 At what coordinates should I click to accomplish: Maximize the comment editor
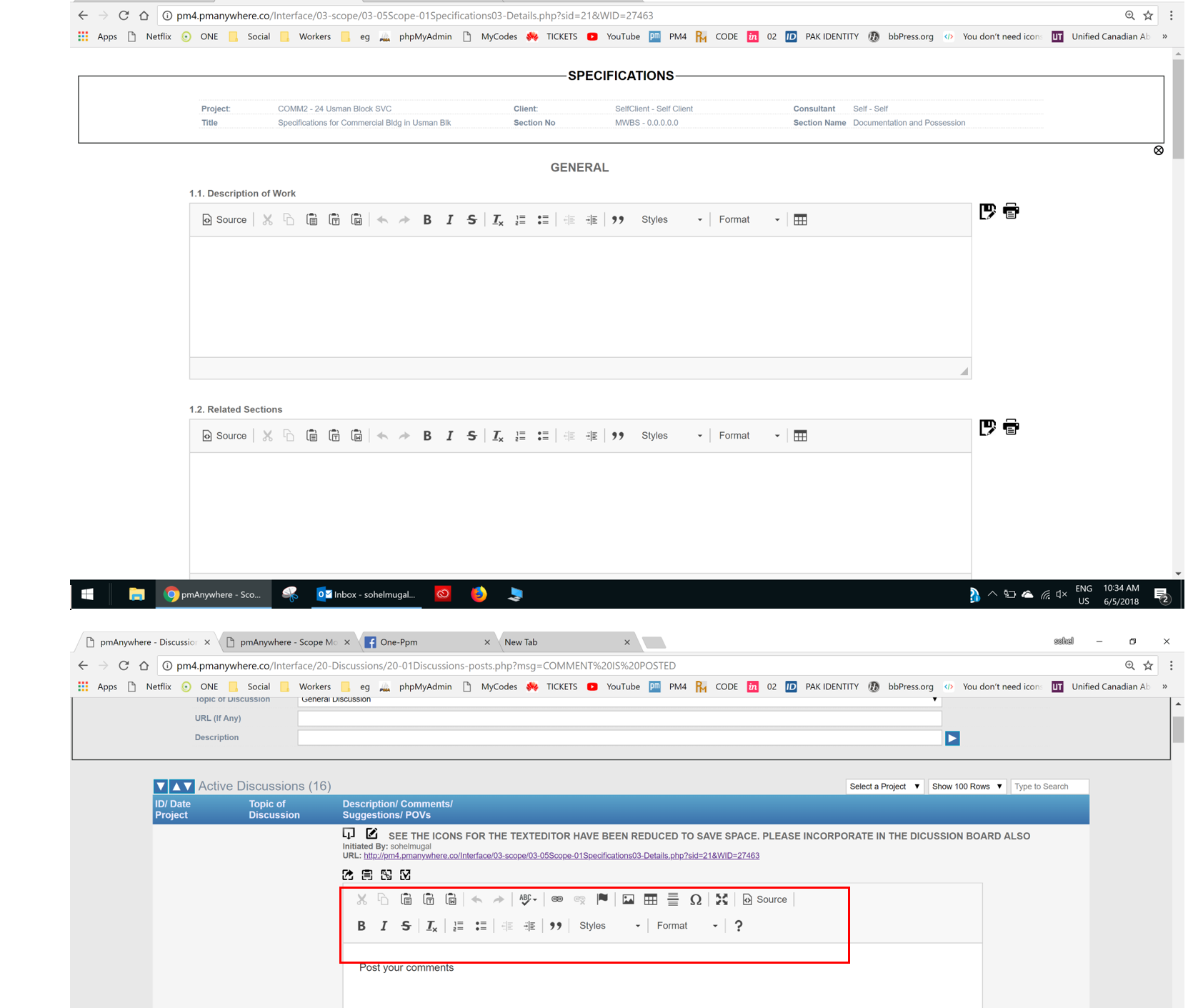(x=722, y=900)
